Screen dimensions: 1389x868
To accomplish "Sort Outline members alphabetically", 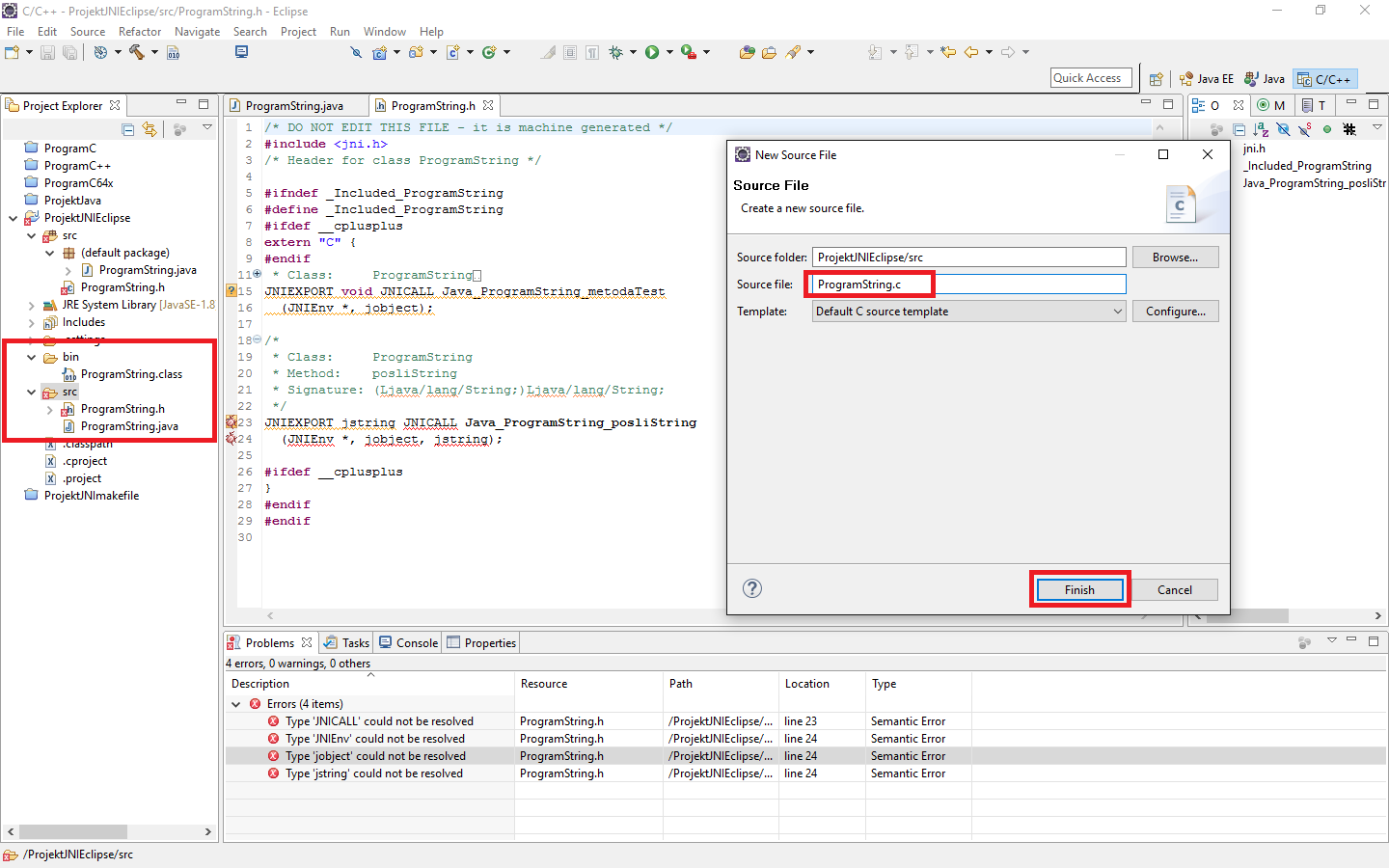I will point(1261,129).
